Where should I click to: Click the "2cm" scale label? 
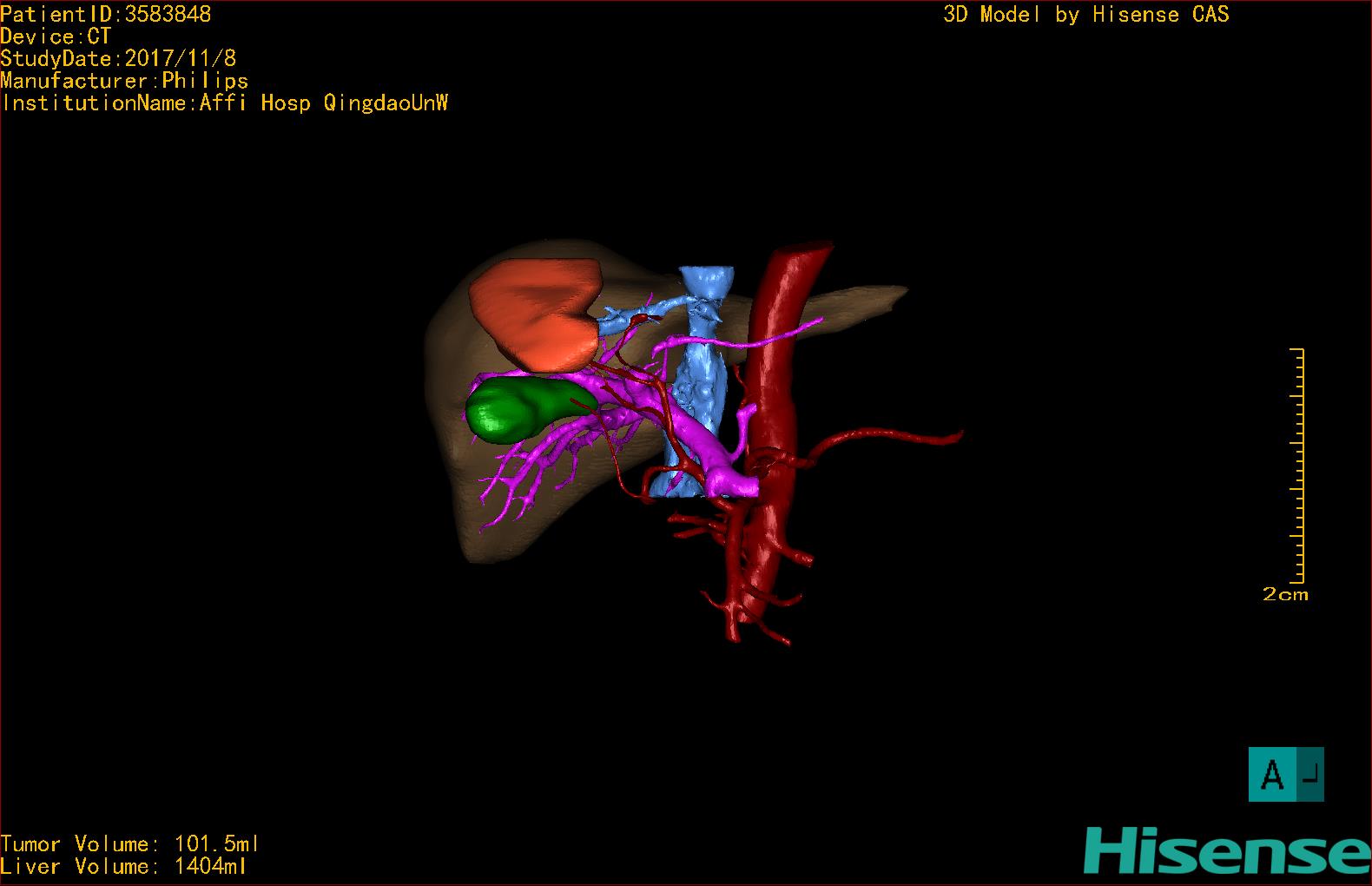click(1285, 595)
